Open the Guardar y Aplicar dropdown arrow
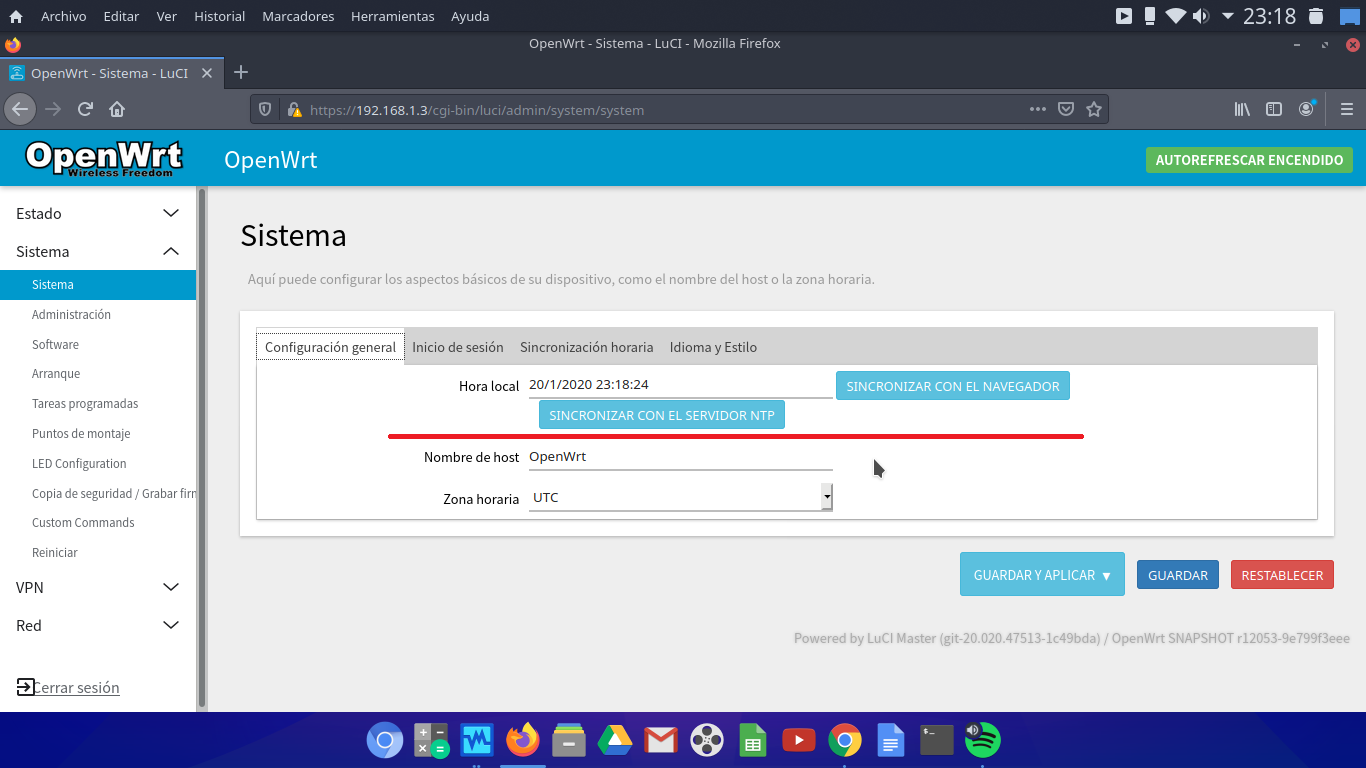The height and width of the screenshot is (768, 1366). coord(1106,575)
